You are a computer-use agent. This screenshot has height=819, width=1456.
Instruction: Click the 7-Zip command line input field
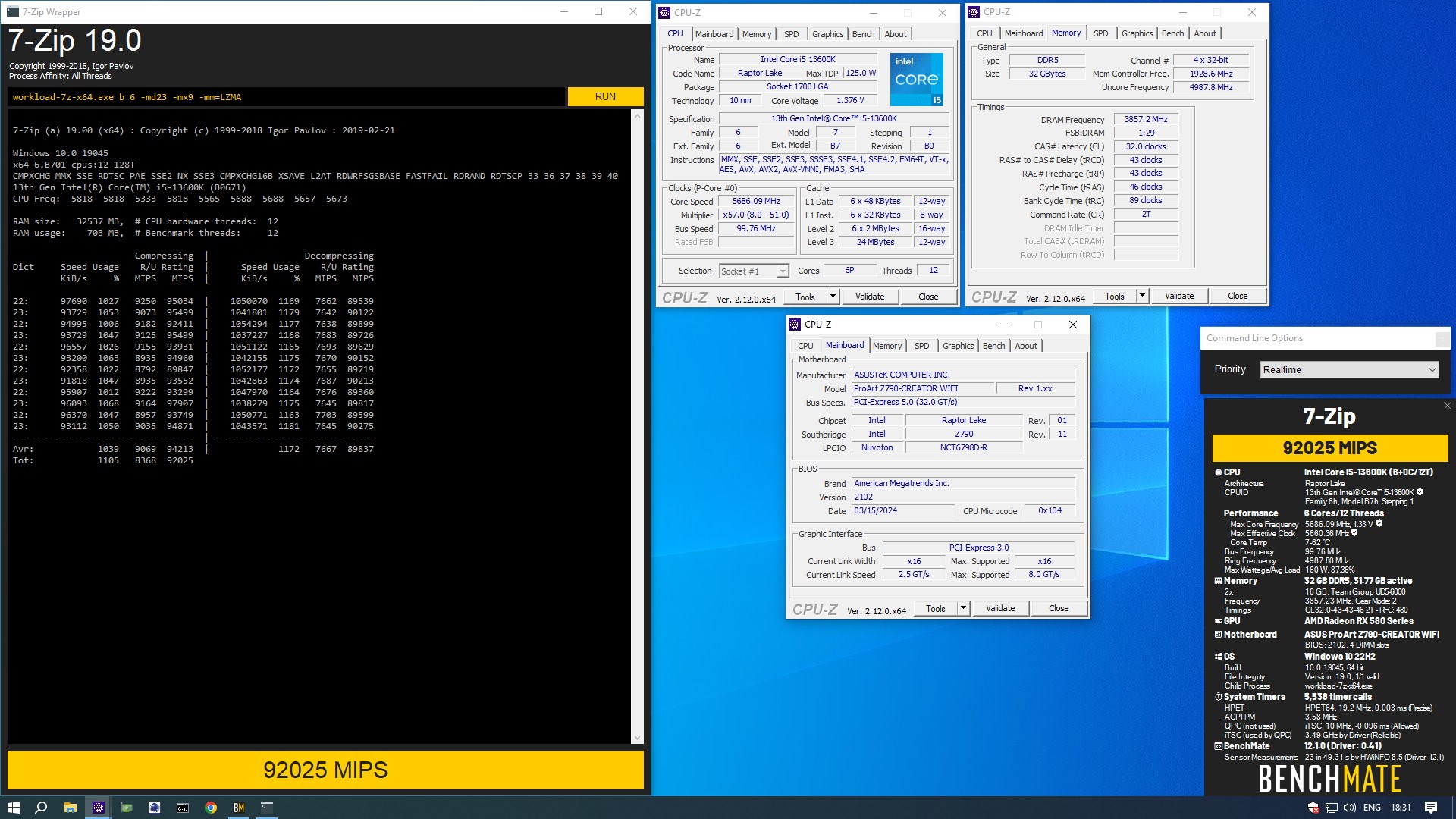click(x=287, y=97)
